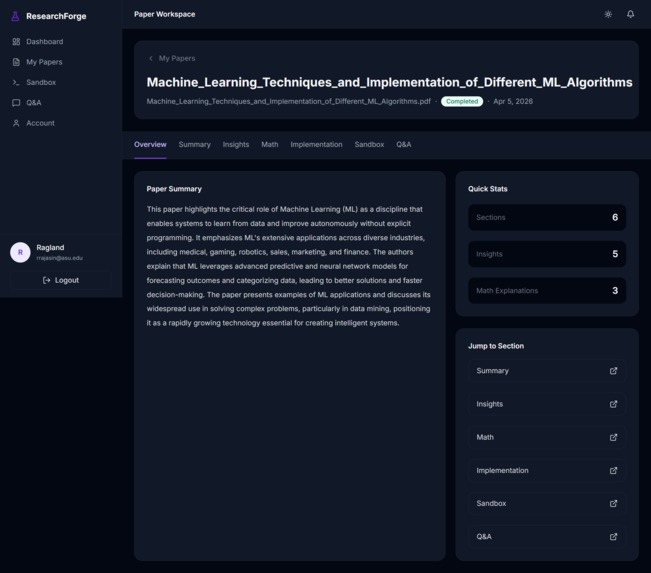Click the Sandbox terminal prompt icon
Screen dimensions: 651x573
(16, 82)
